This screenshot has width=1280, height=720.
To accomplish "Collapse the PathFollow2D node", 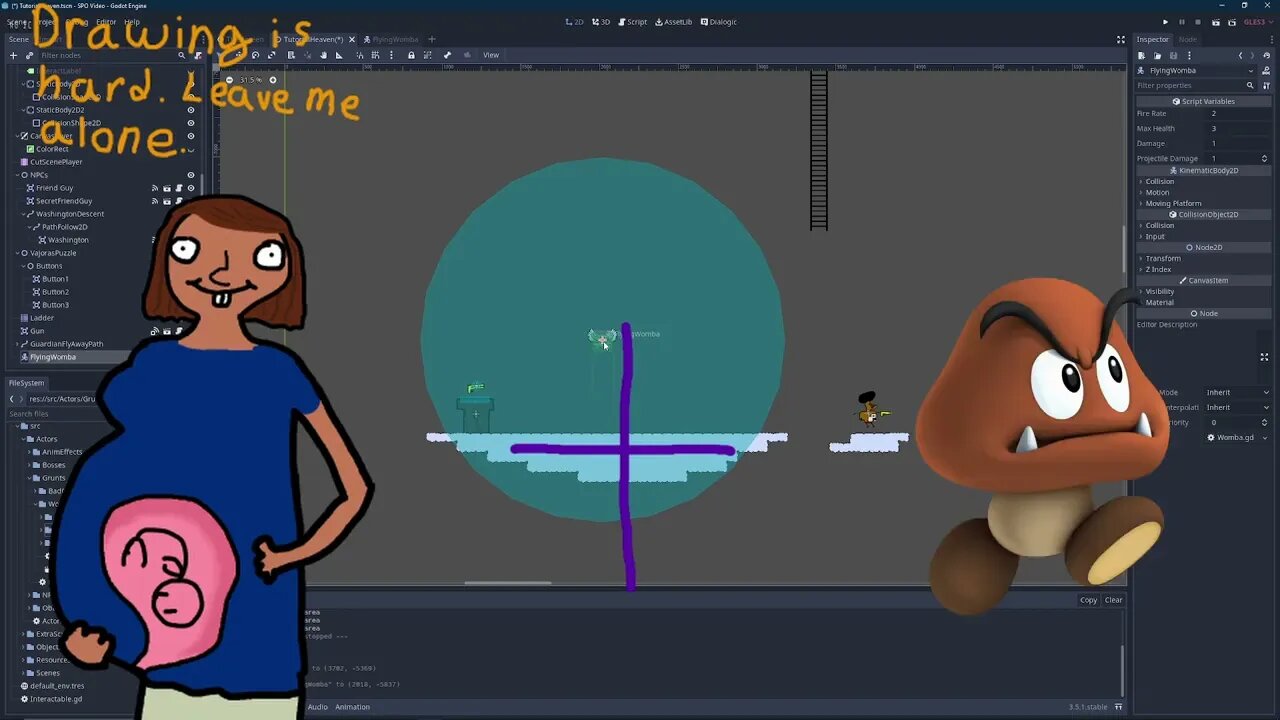I will tap(30, 227).
